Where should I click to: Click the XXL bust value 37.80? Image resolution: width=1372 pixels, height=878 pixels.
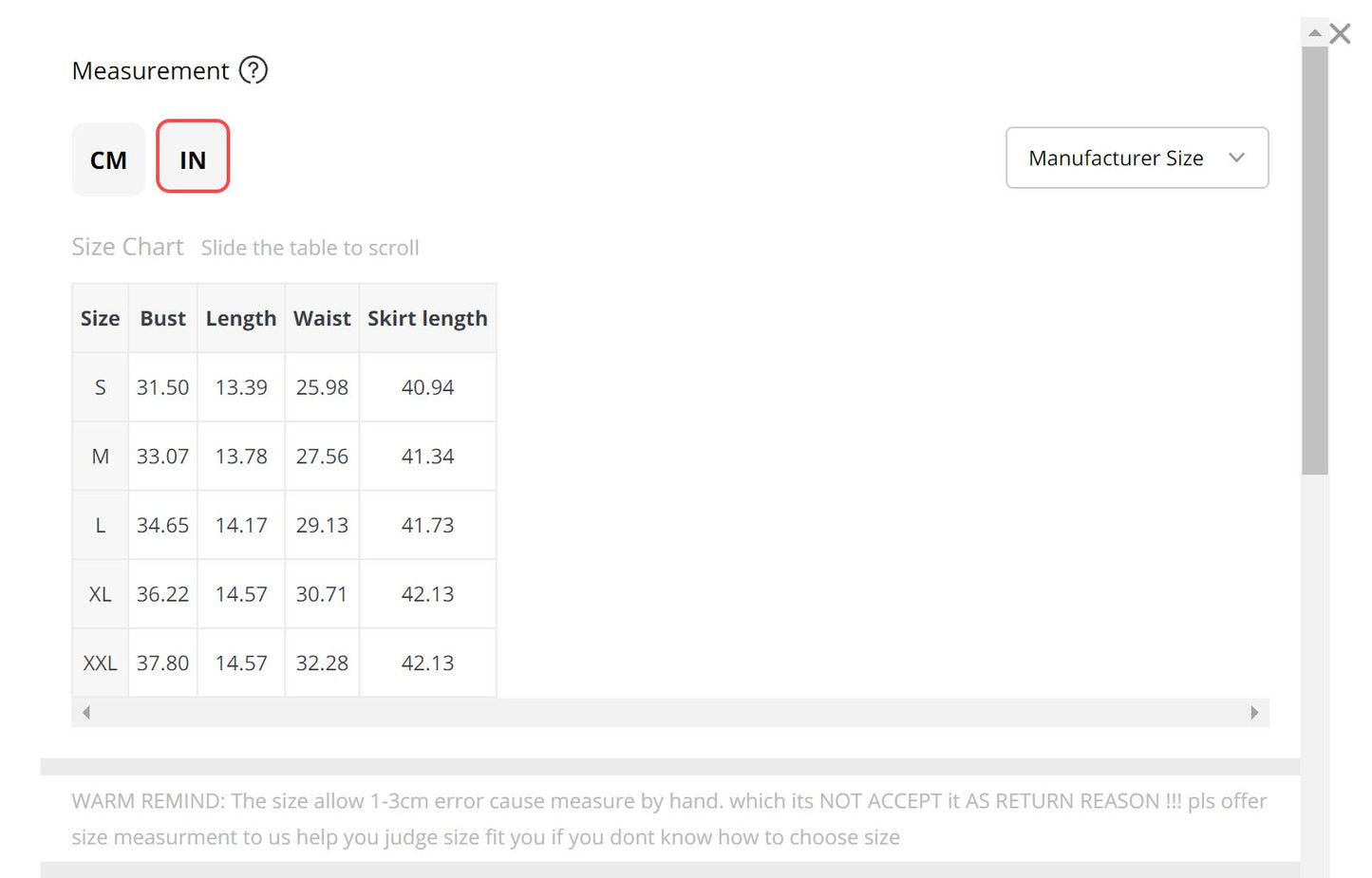(162, 663)
